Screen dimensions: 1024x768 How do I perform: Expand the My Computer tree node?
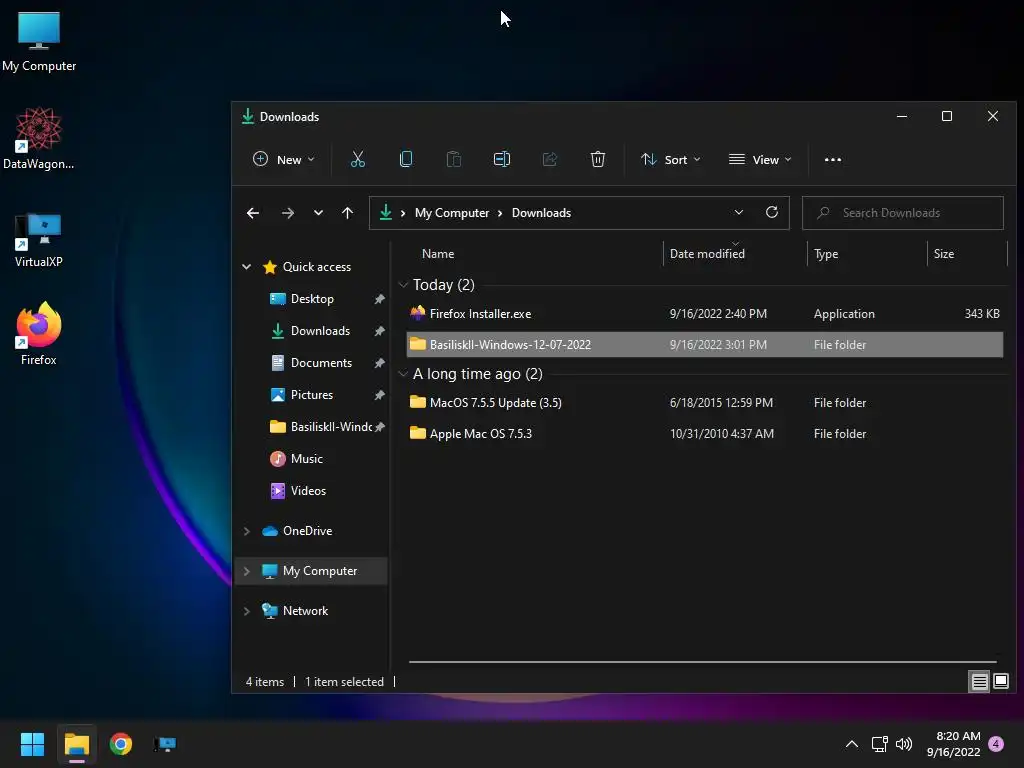coord(247,571)
